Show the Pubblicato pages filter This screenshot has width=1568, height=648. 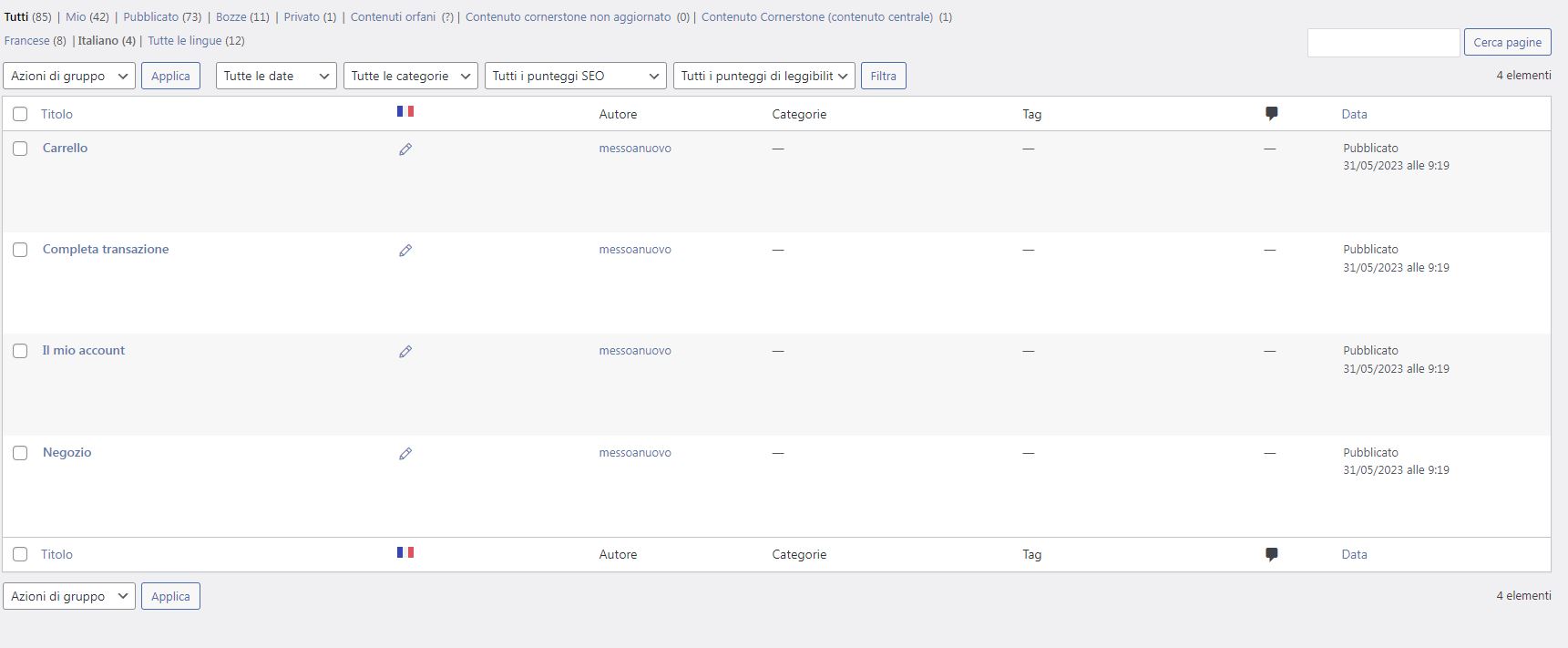click(x=150, y=17)
